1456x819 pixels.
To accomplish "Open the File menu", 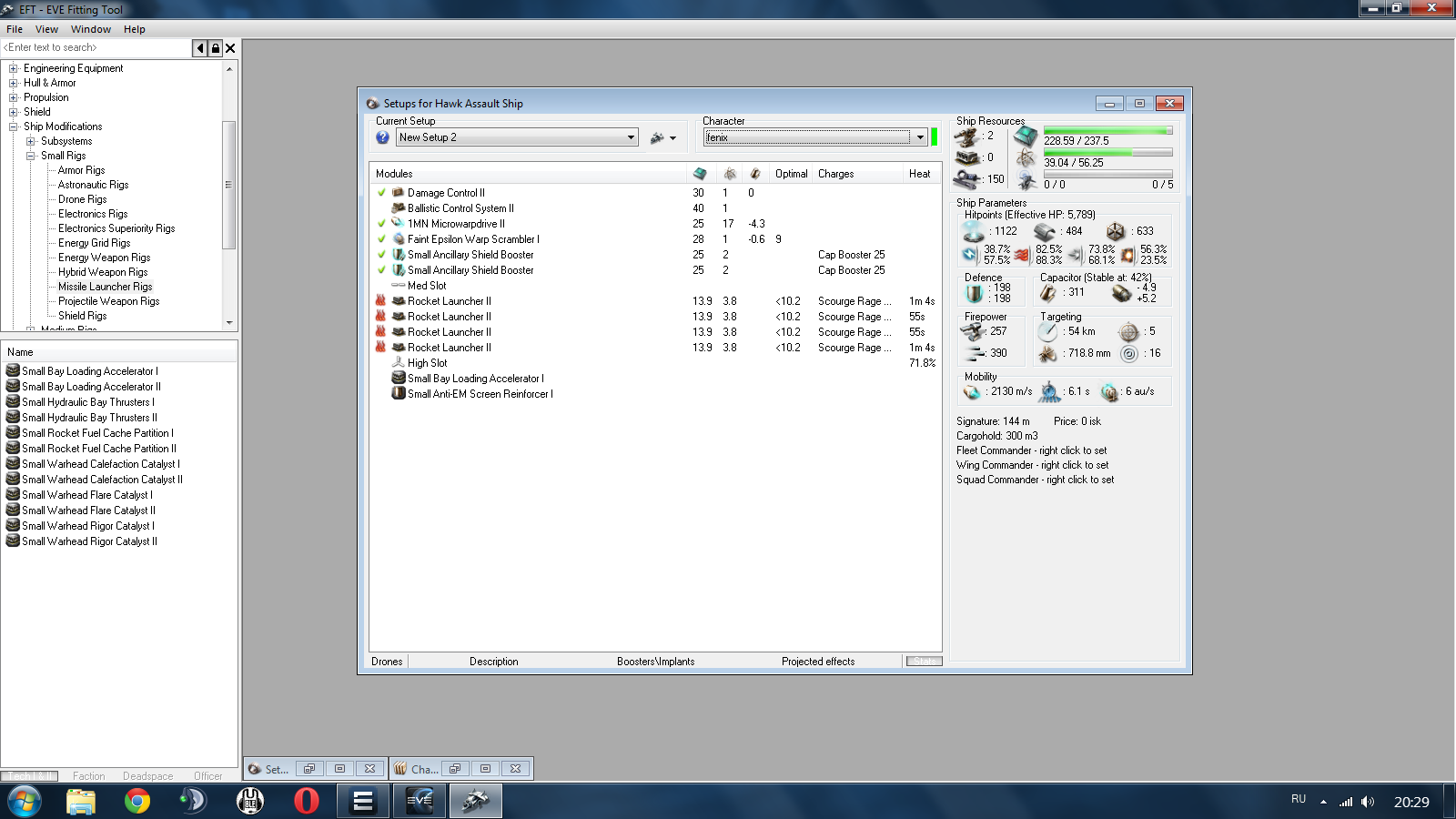I will [x=15, y=29].
